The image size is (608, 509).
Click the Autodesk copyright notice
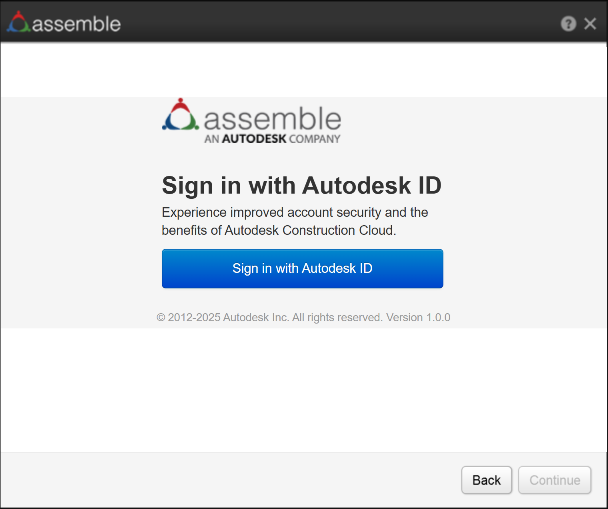[x=269, y=317]
